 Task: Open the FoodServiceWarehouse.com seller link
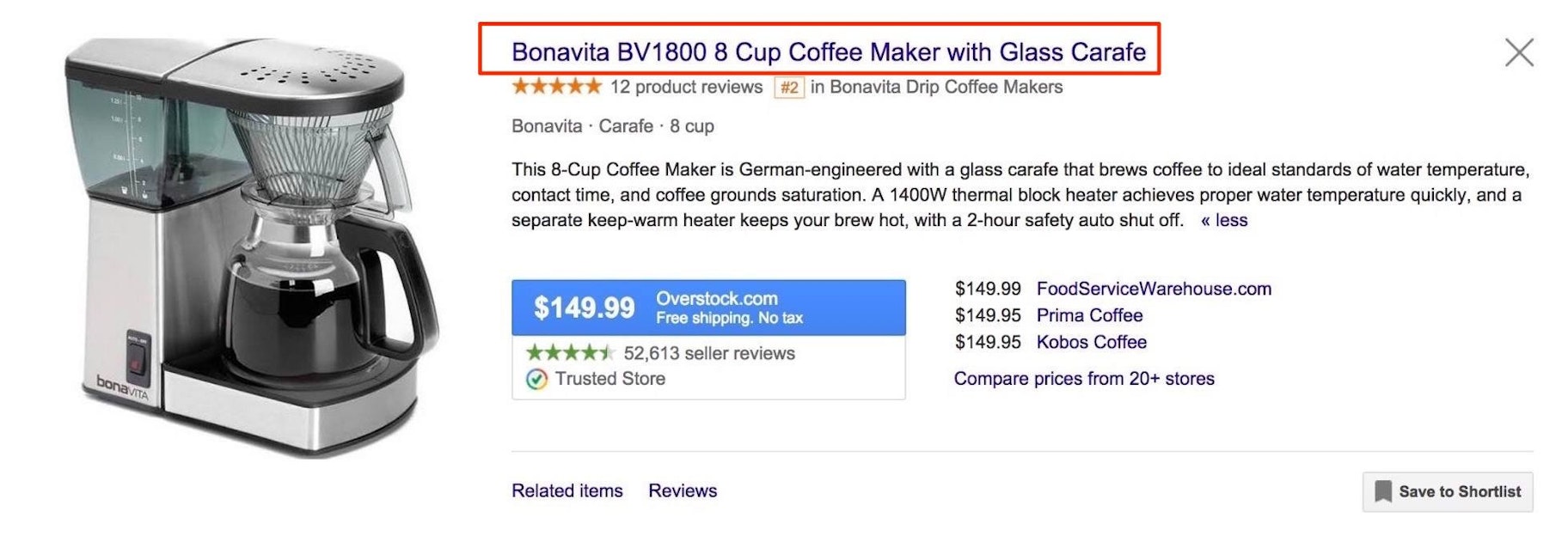point(1153,289)
